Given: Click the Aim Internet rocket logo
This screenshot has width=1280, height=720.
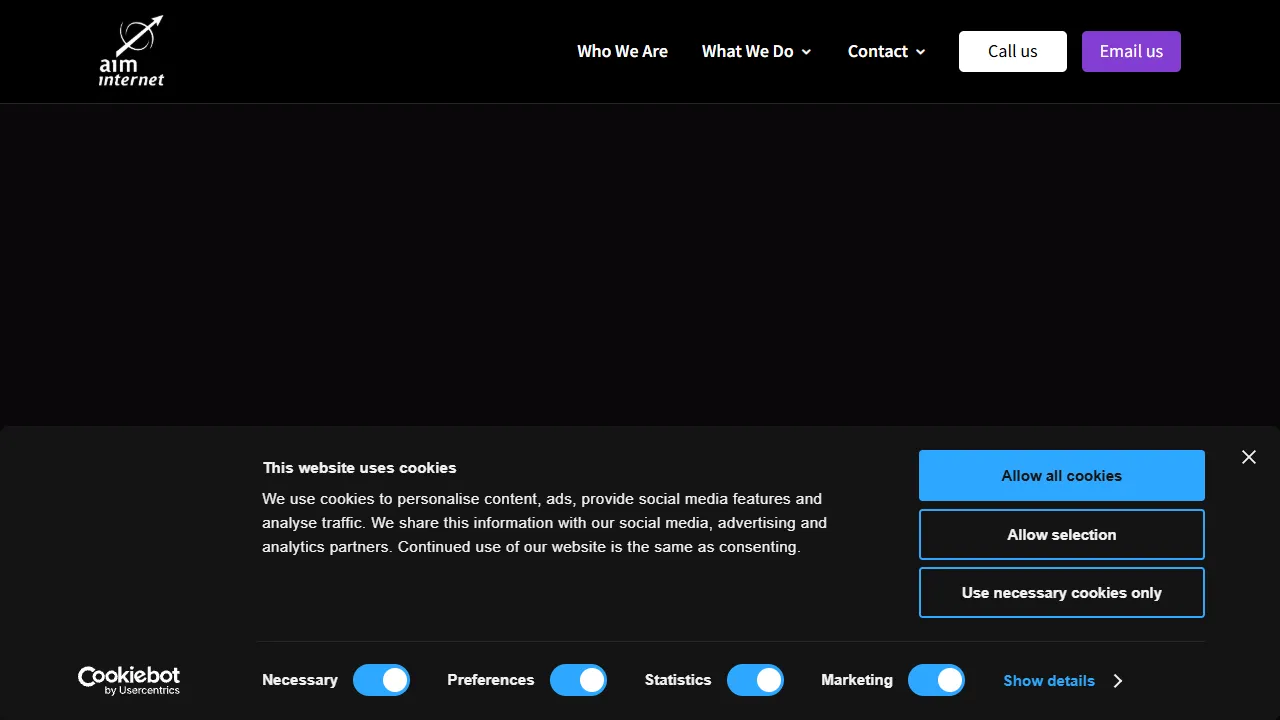Looking at the screenshot, I should [131, 50].
